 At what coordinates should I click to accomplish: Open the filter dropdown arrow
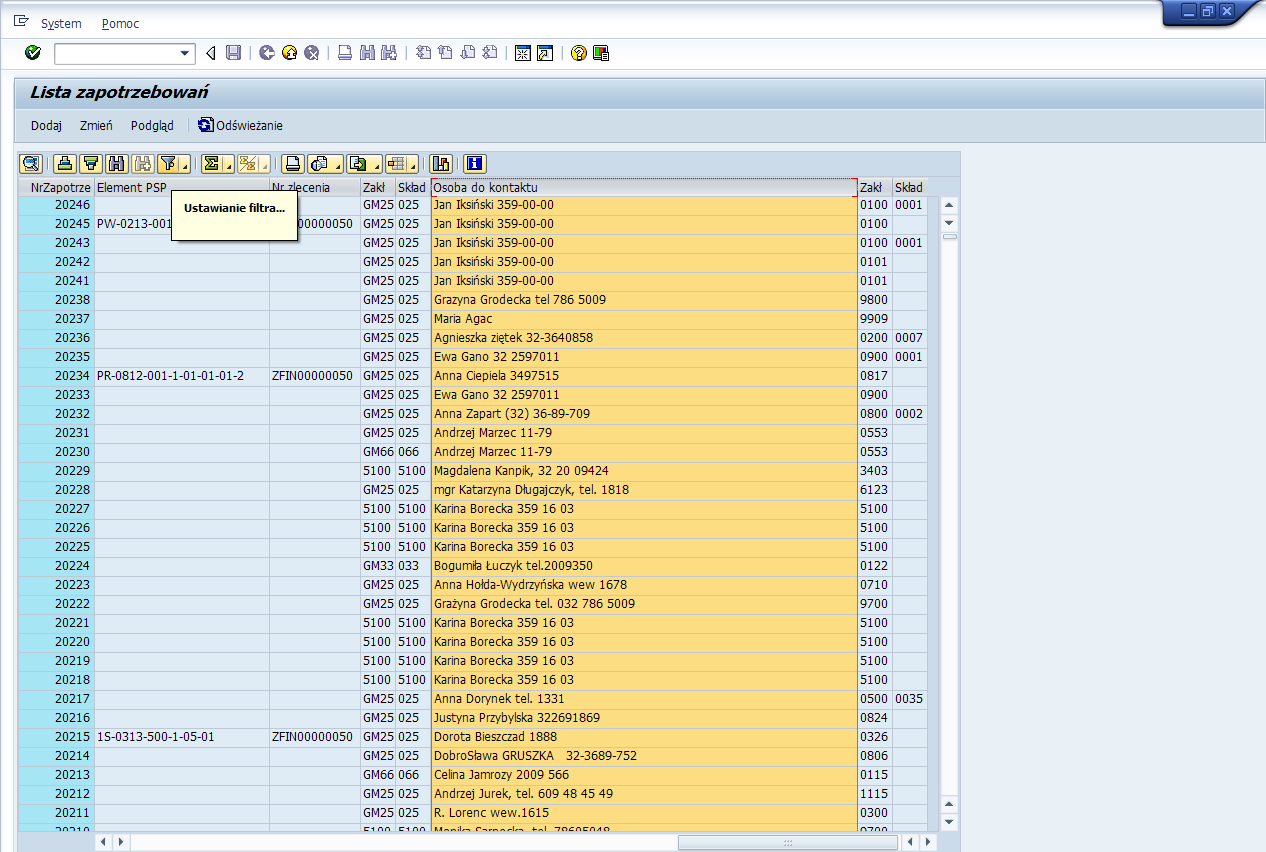tap(186, 165)
